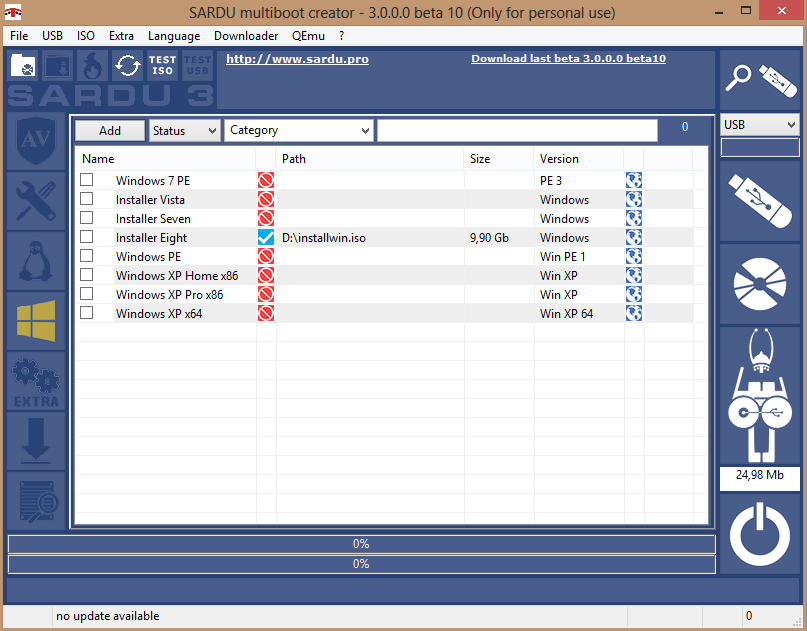Image resolution: width=807 pixels, height=631 pixels.
Task: Open the ? help menu
Action: [341, 36]
